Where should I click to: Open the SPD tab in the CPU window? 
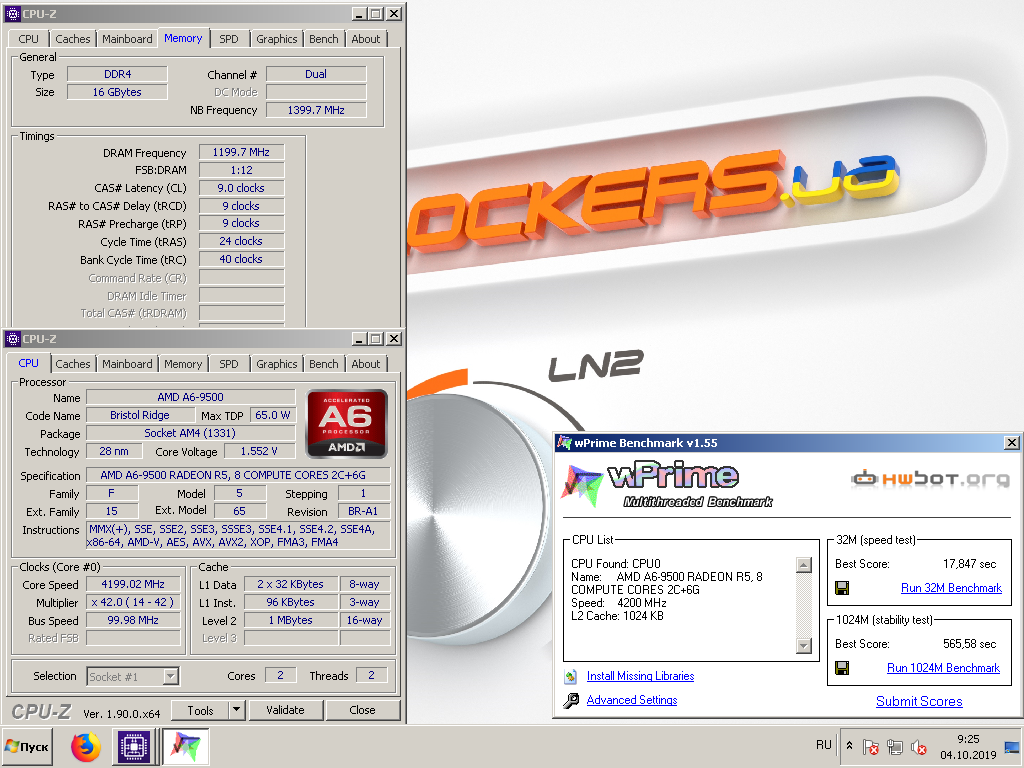coord(229,364)
